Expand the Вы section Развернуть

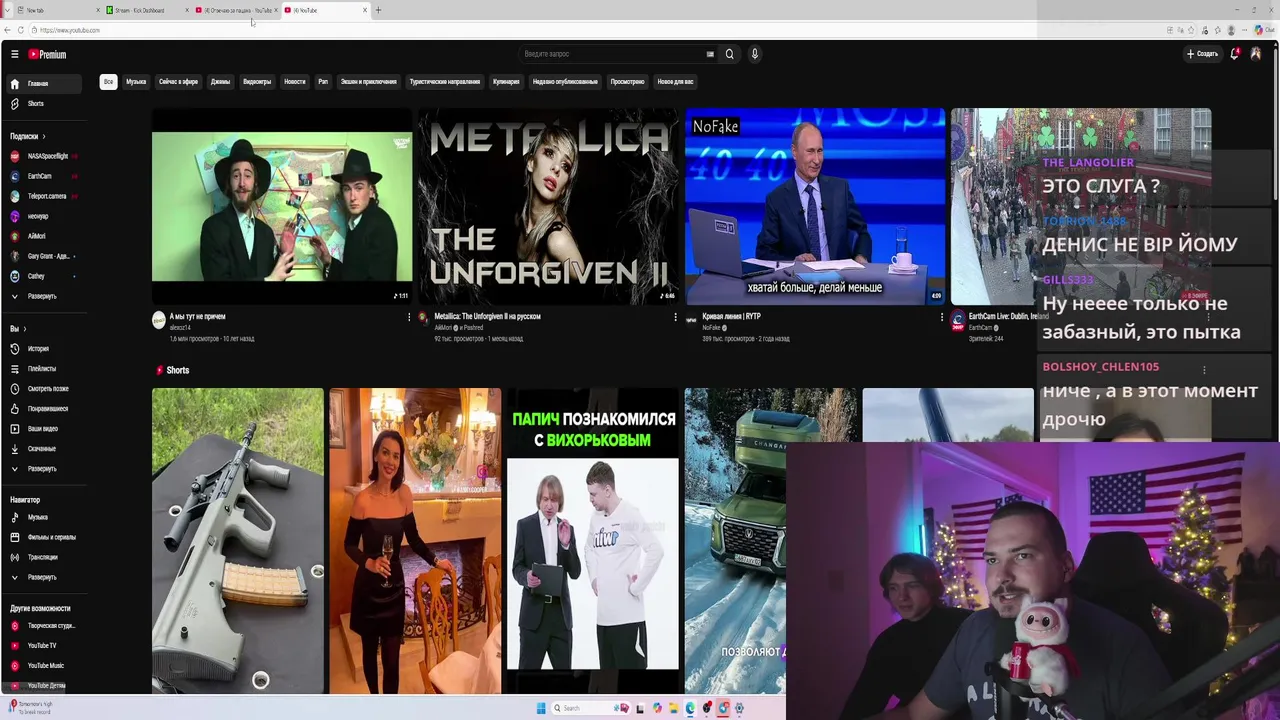tap(42, 469)
